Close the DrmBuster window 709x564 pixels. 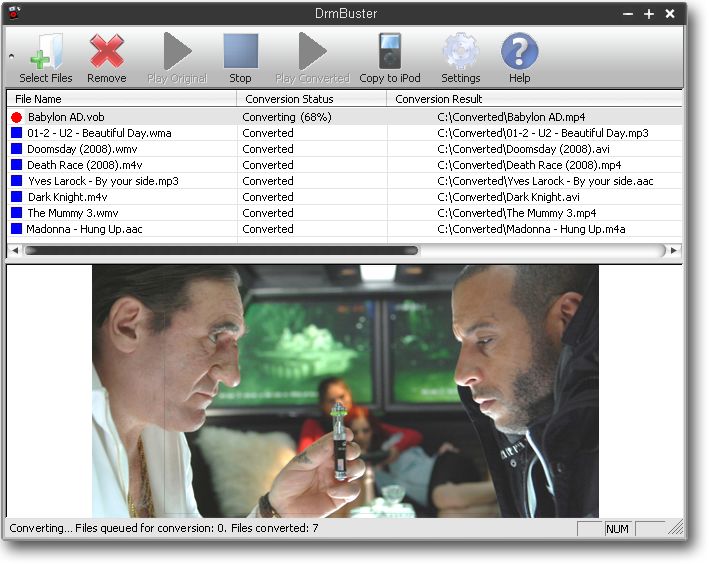point(670,14)
